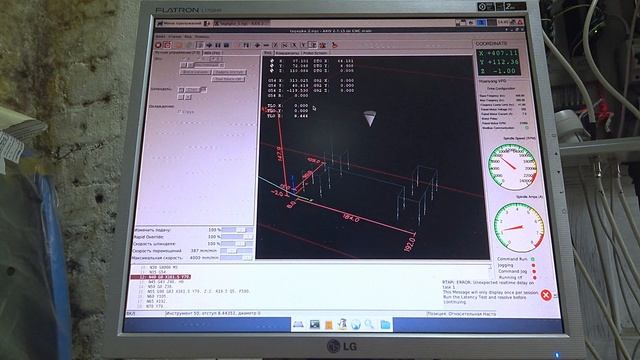Switch preview to rotated Z view
Screen dimensions: 640x360
point(284,45)
